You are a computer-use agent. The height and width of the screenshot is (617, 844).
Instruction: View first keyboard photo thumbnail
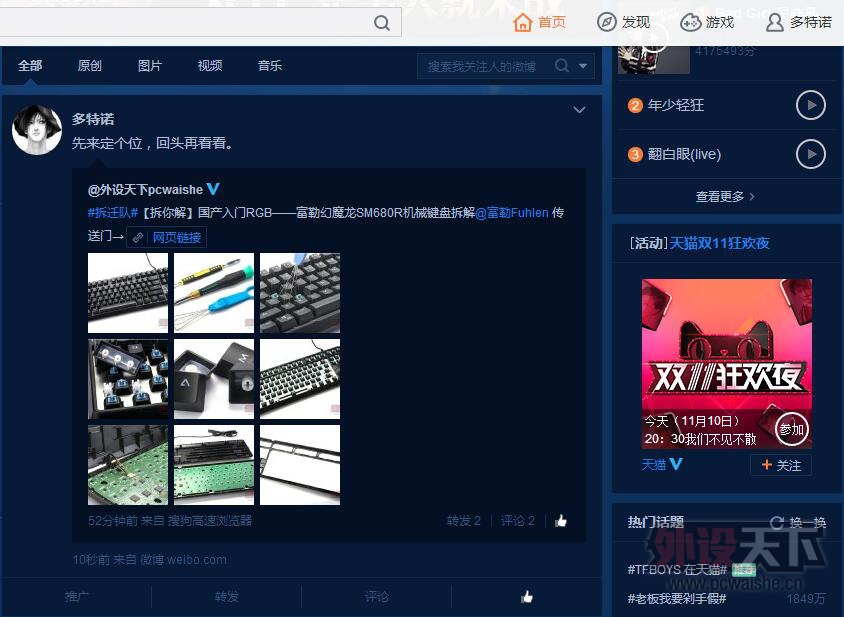point(128,293)
